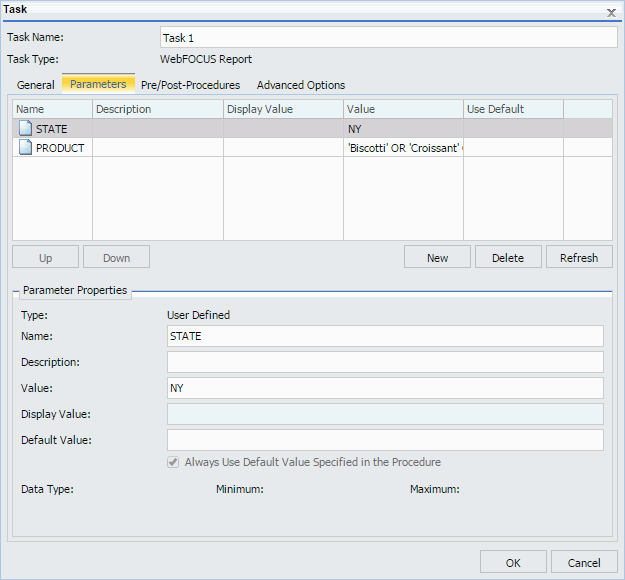Delete the selected parameter

(x=507, y=257)
